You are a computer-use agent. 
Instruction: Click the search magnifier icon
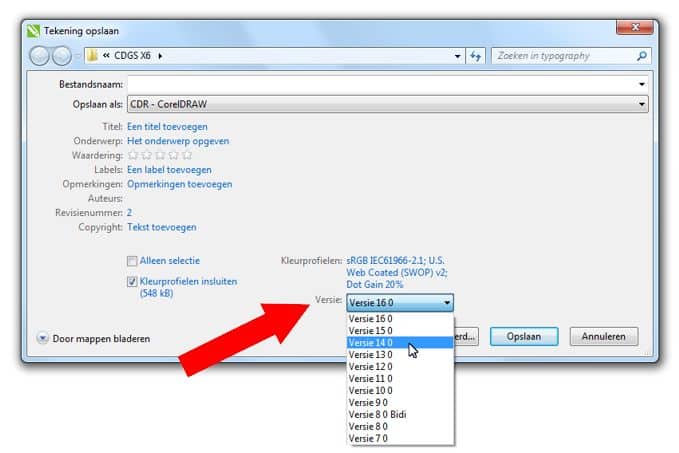(x=642, y=56)
